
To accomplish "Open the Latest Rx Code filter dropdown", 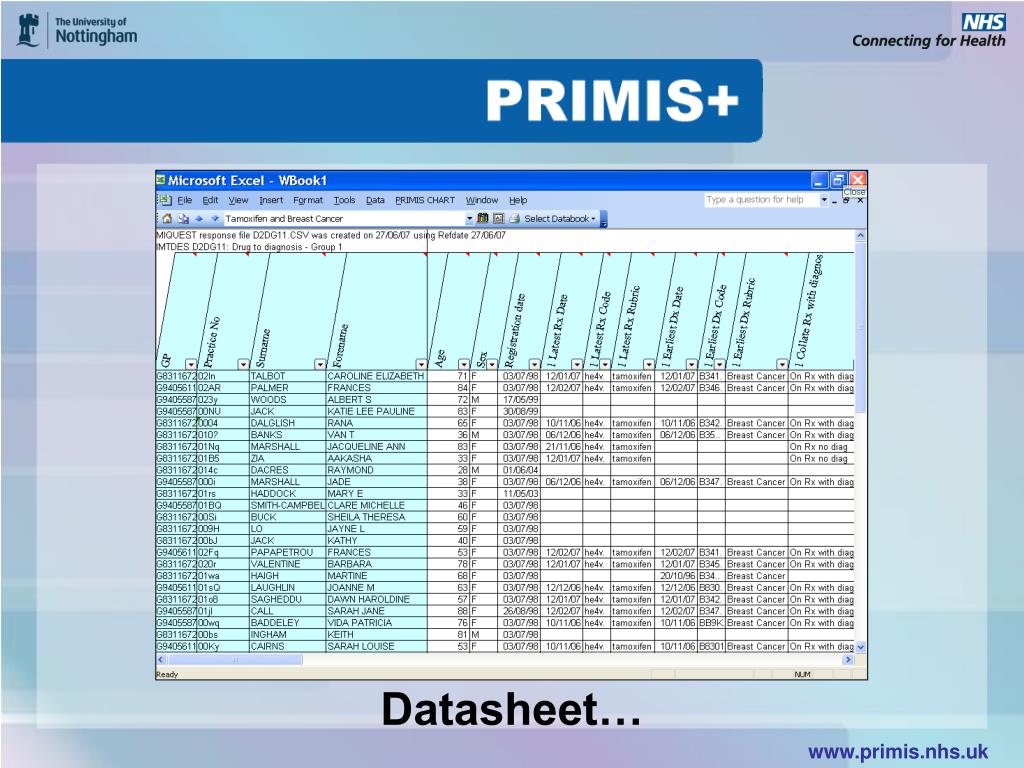I will pyautogui.click(x=605, y=364).
